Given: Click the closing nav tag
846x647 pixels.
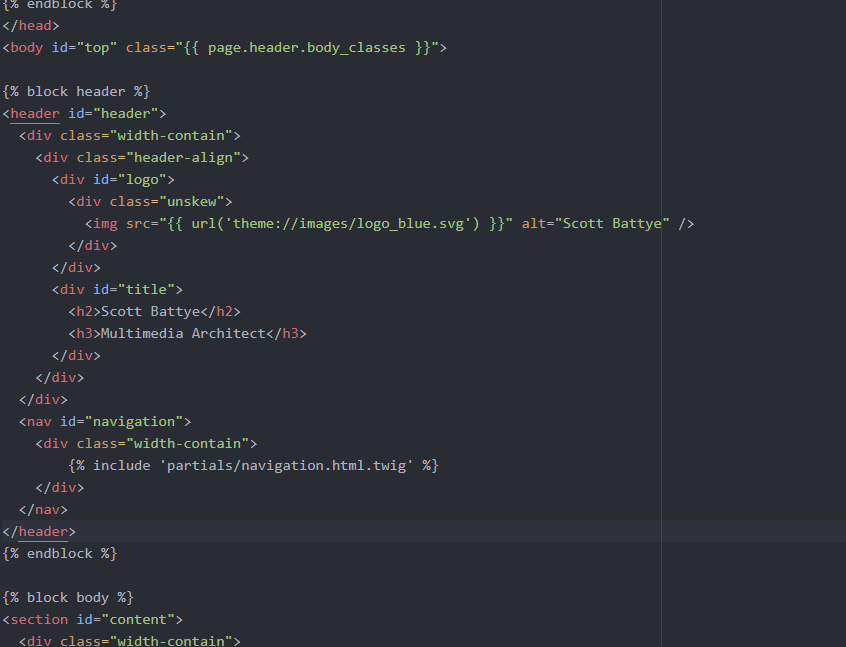Looking at the screenshot, I should (x=43, y=509).
